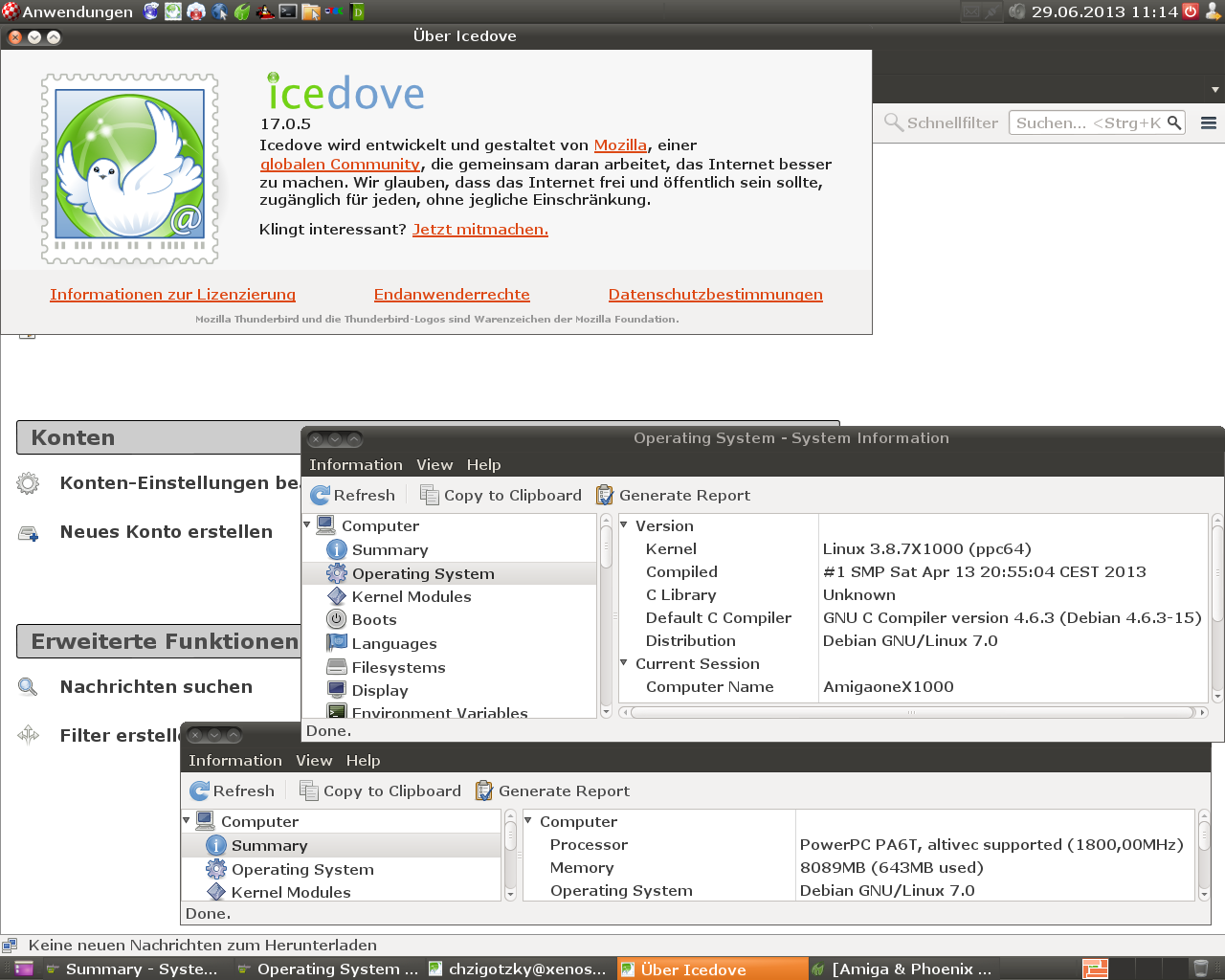Click Jetzt mitmachen link
This screenshot has width=1225, height=980.
479,230
